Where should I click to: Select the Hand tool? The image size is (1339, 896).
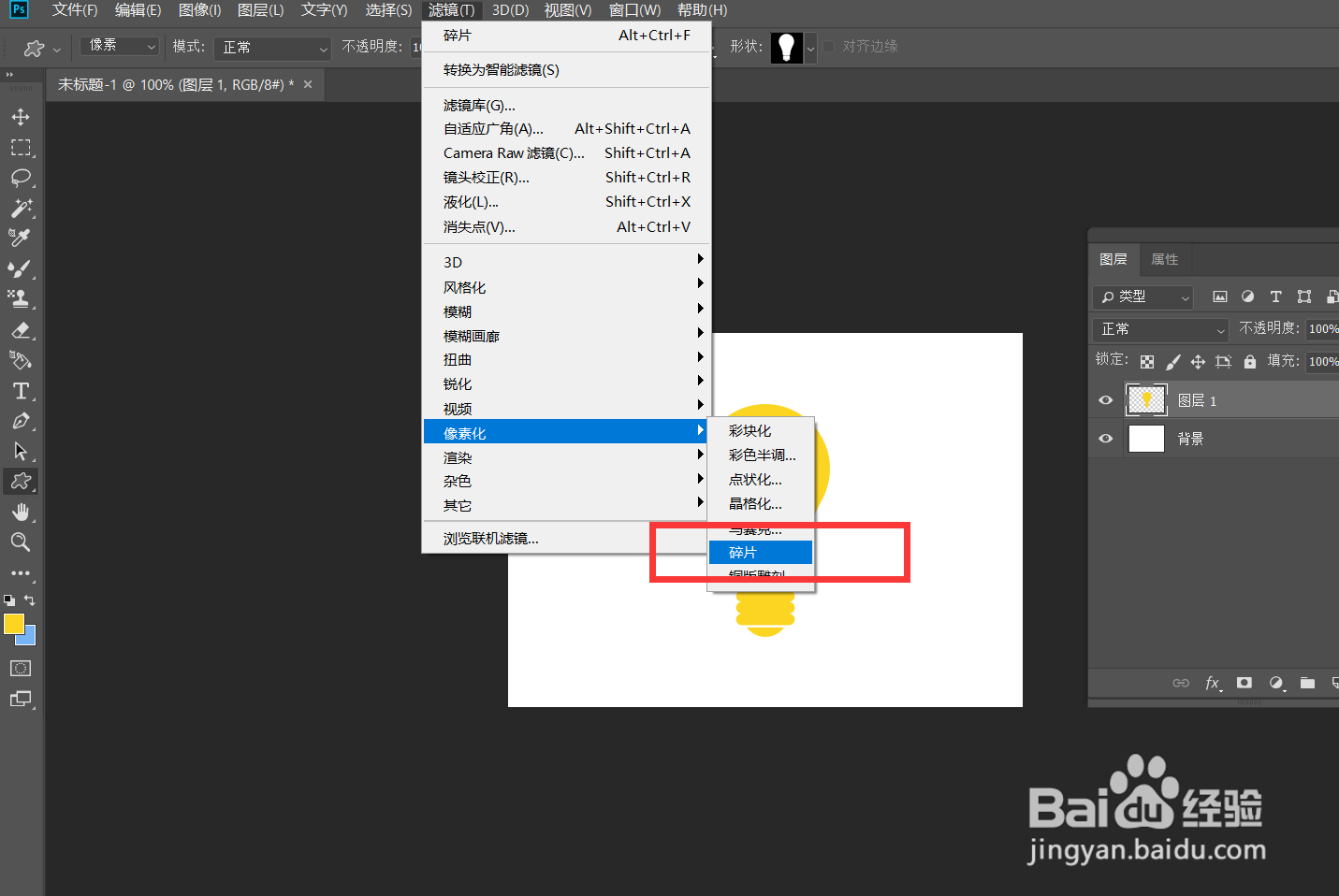click(21, 512)
